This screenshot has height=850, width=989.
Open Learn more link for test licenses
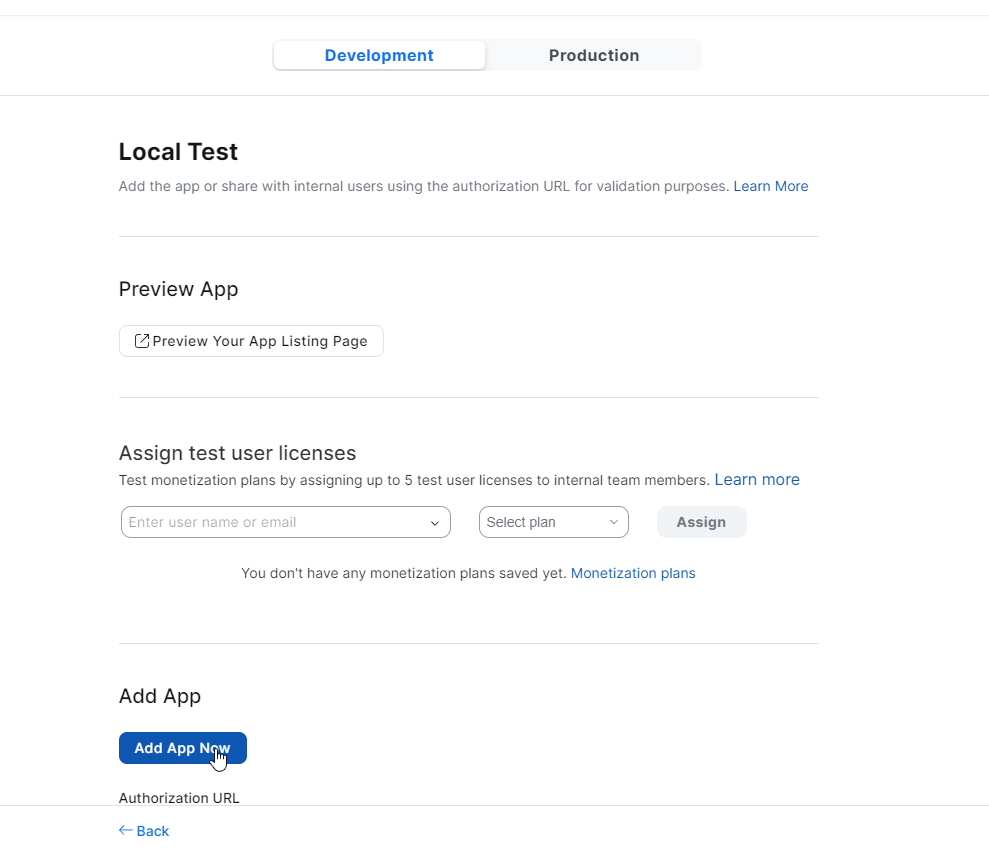point(756,480)
